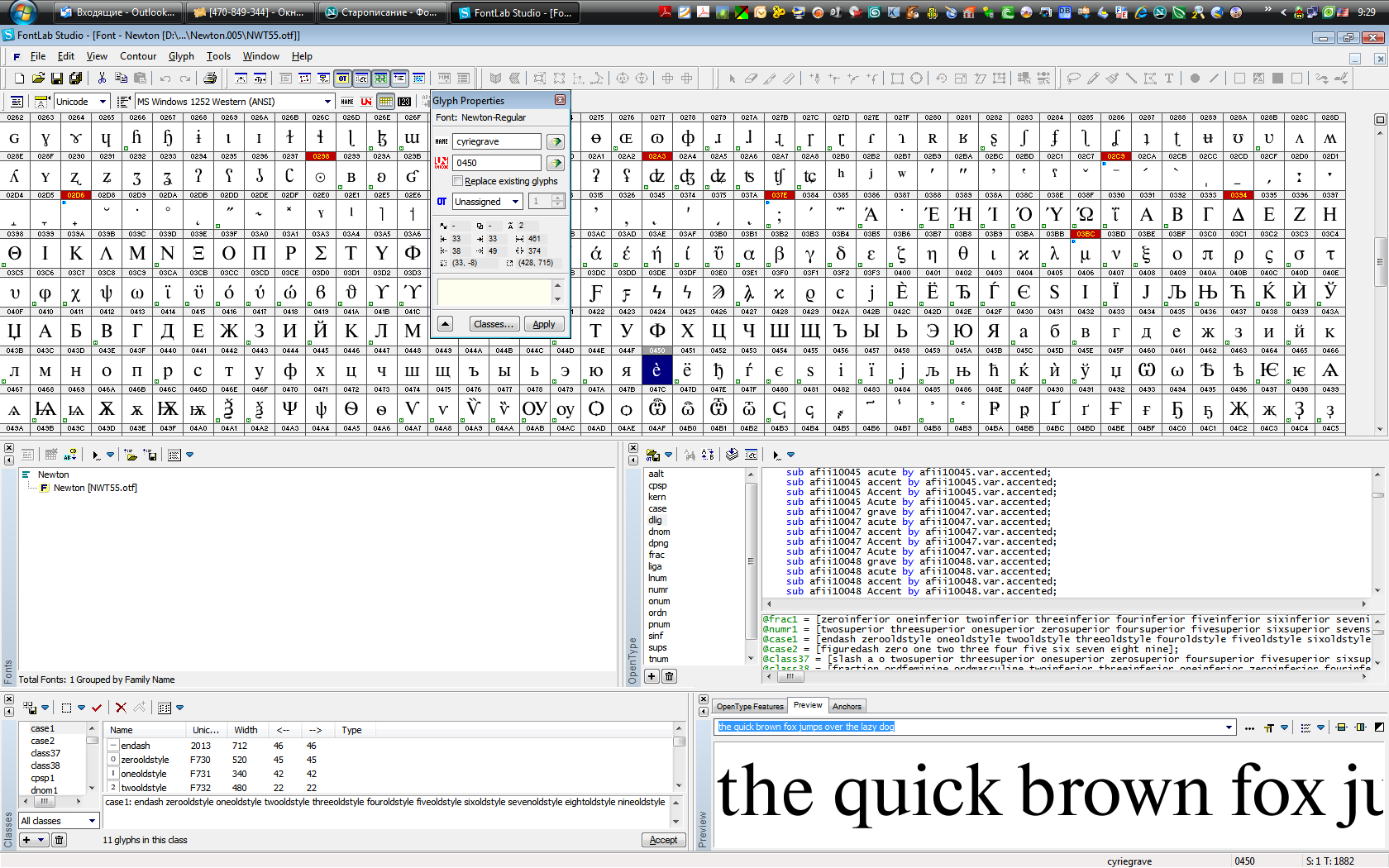1389x868 pixels.
Task: Click the red checkmark in Classes toolbar
Action: [97, 708]
